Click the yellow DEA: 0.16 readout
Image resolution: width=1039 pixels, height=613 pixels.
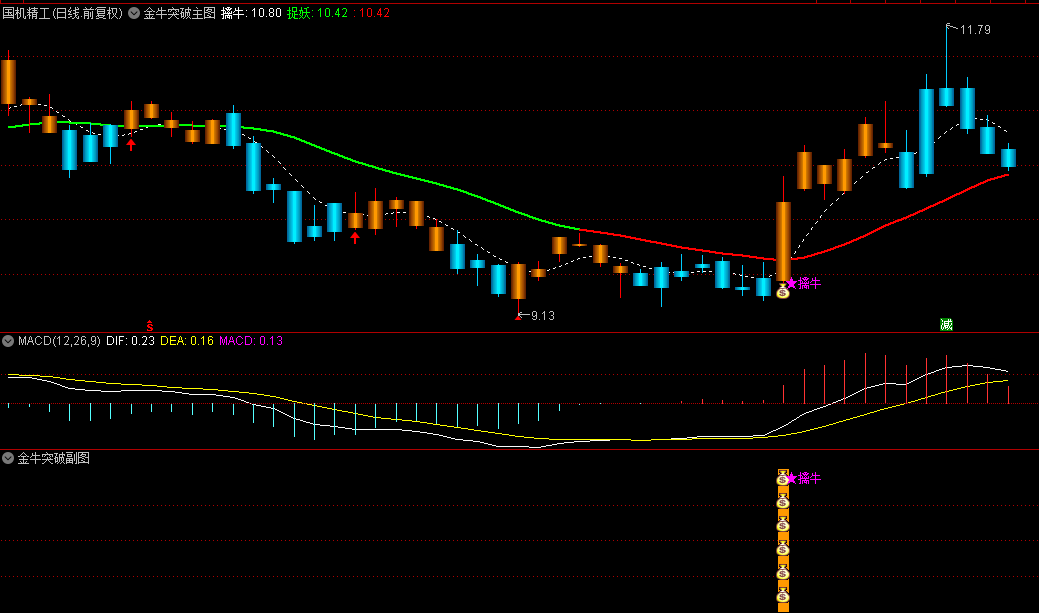click(x=187, y=341)
